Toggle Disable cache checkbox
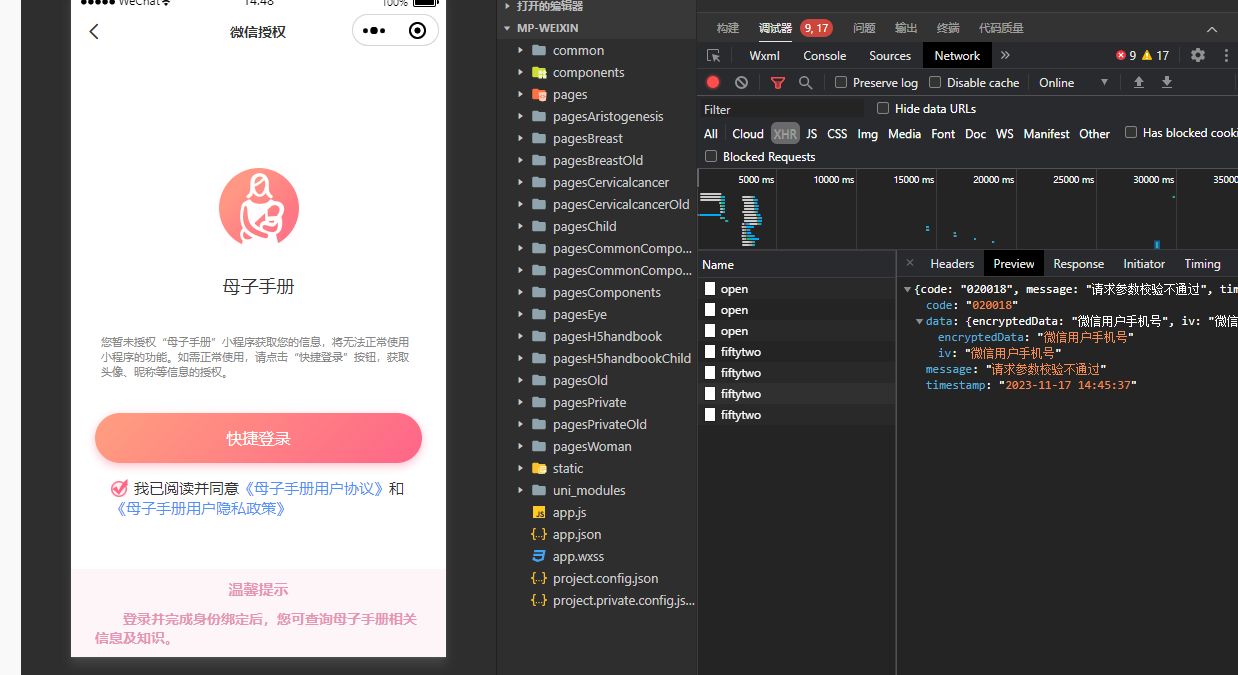 tap(935, 83)
